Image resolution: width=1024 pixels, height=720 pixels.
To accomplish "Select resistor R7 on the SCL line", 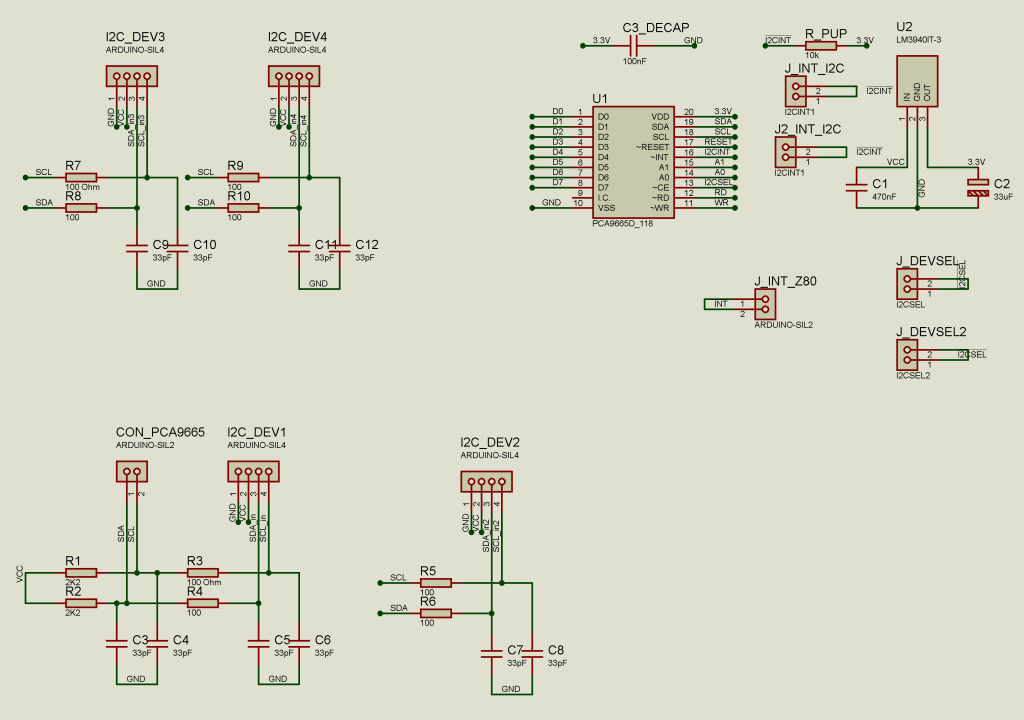I will [81, 177].
